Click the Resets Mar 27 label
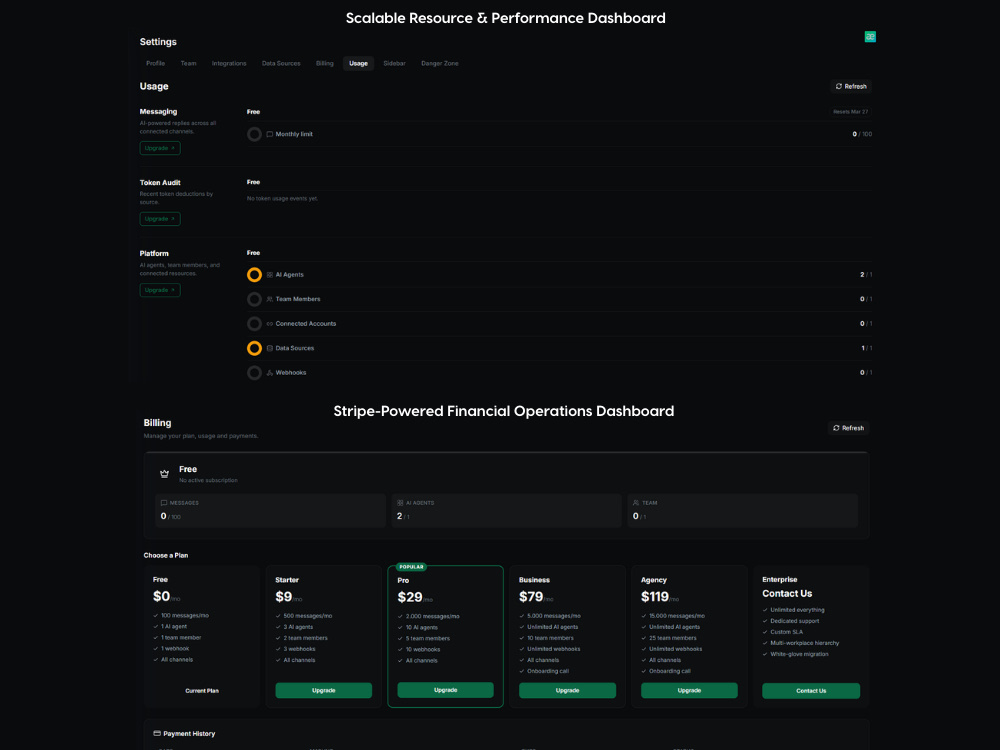The image size is (1000, 750). pos(851,112)
